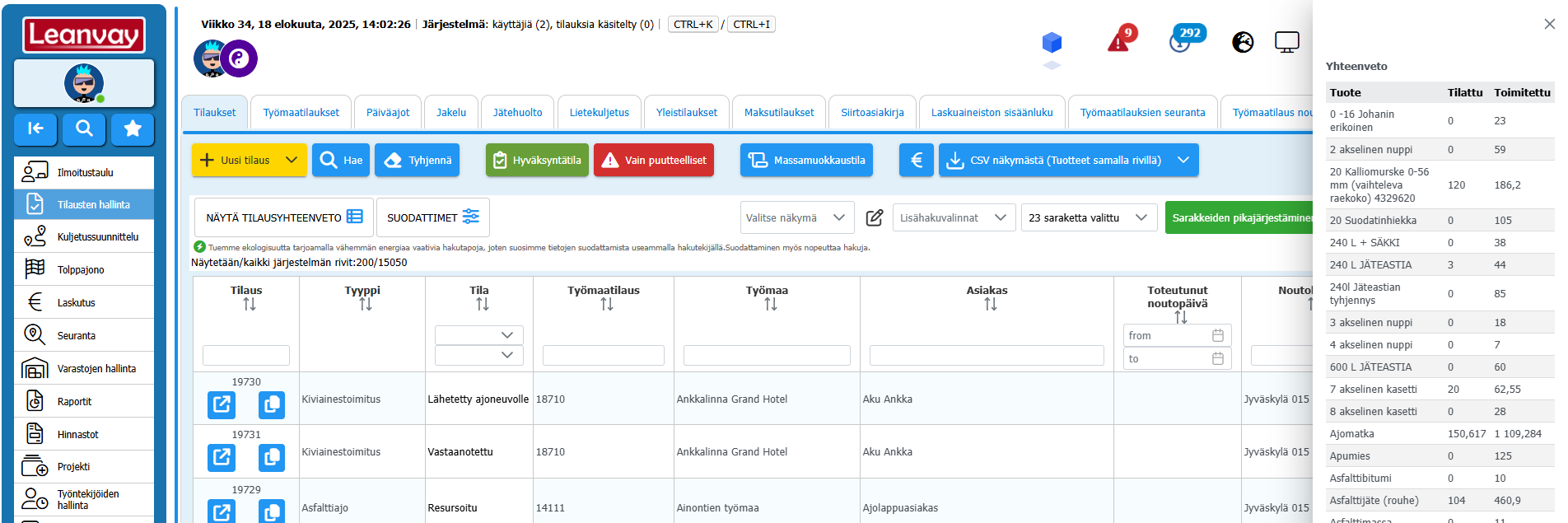The width and height of the screenshot is (1568, 523).
Task: Click the euro currency button
Action: [916, 160]
